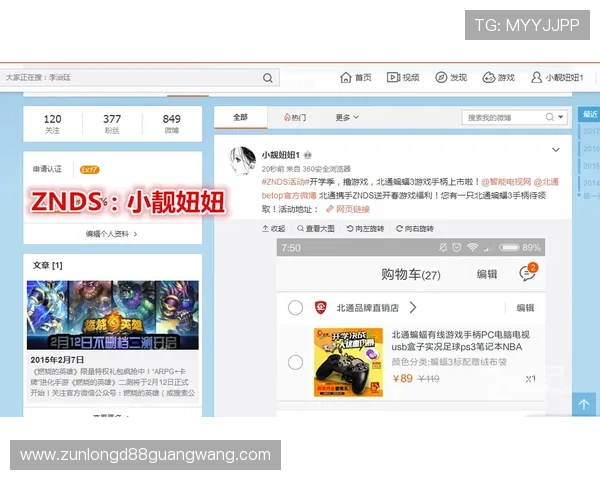
Task: Click the 849 微博 posts count
Action: (171, 124)
